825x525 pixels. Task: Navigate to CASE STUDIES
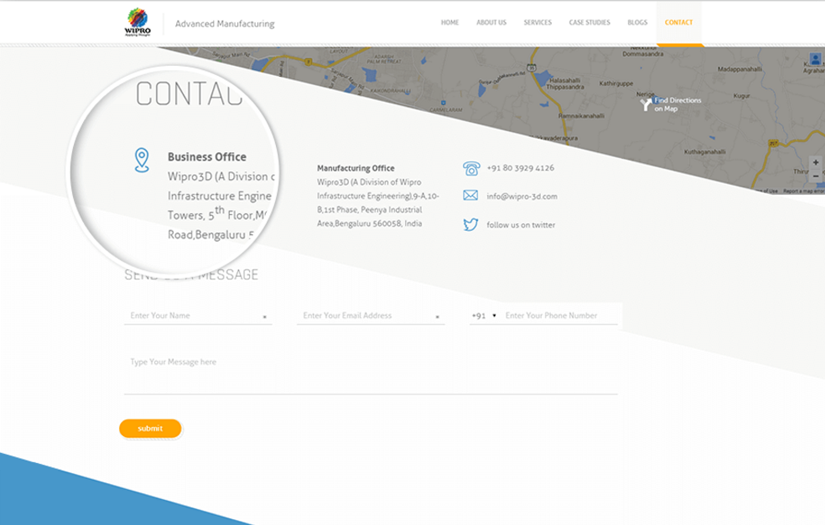tap(589, 23)
